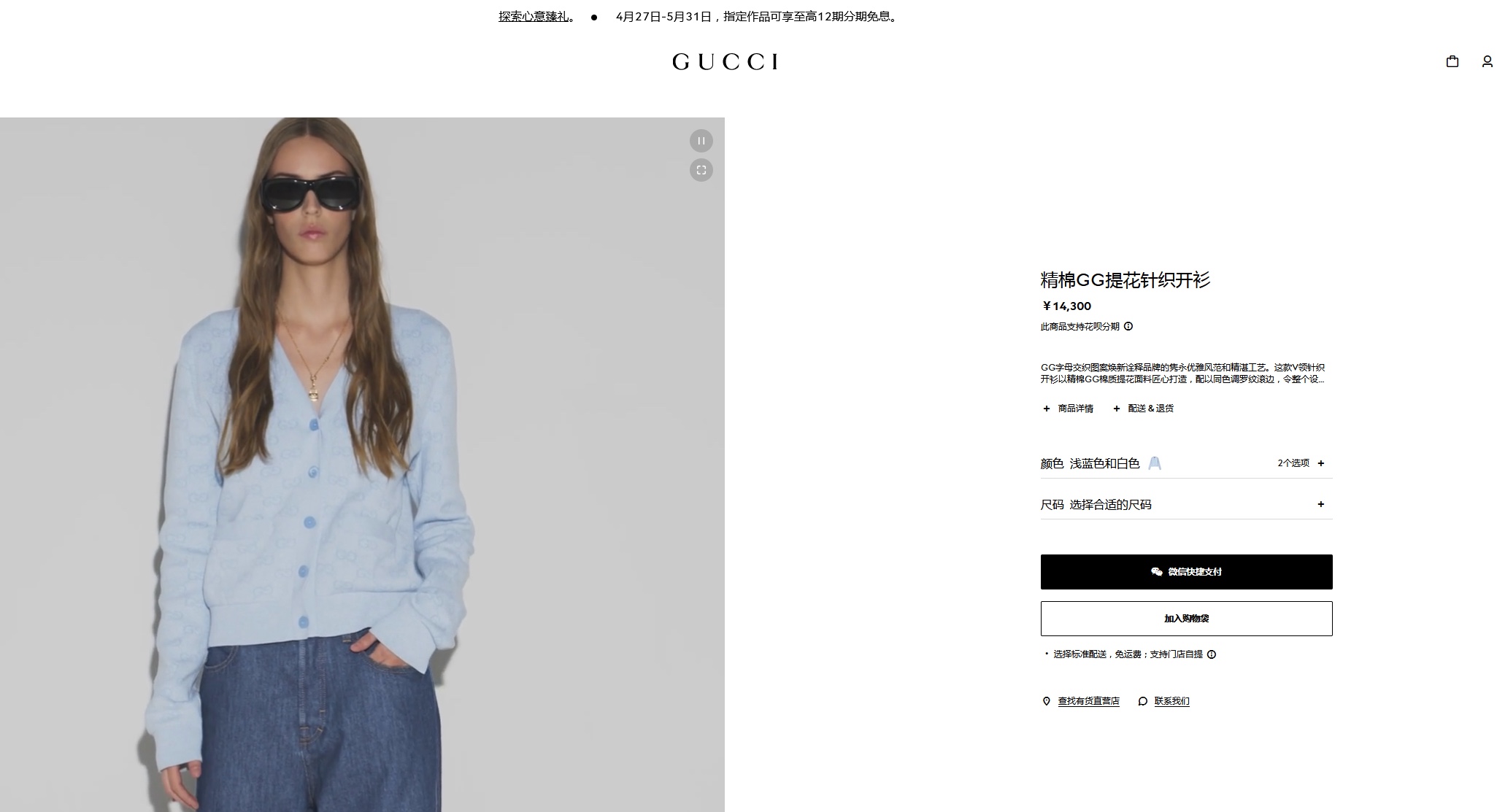Viewport: 1497px width, 812px height.
Task: Click the chat bubble icon for 联系我们
Action: click(x=1143, y=701)
